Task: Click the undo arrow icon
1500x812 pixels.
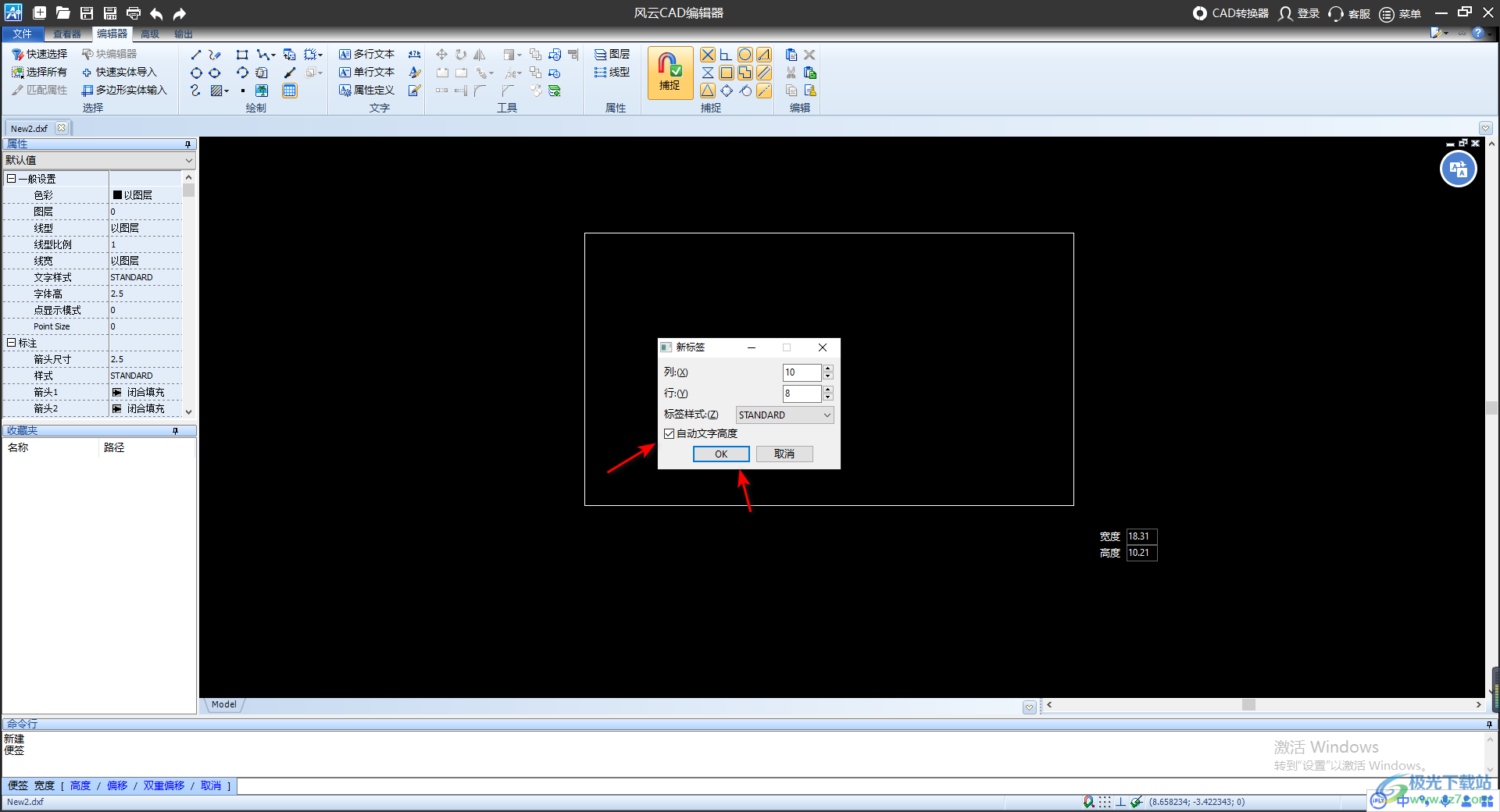Action: (x=156, y=13)
